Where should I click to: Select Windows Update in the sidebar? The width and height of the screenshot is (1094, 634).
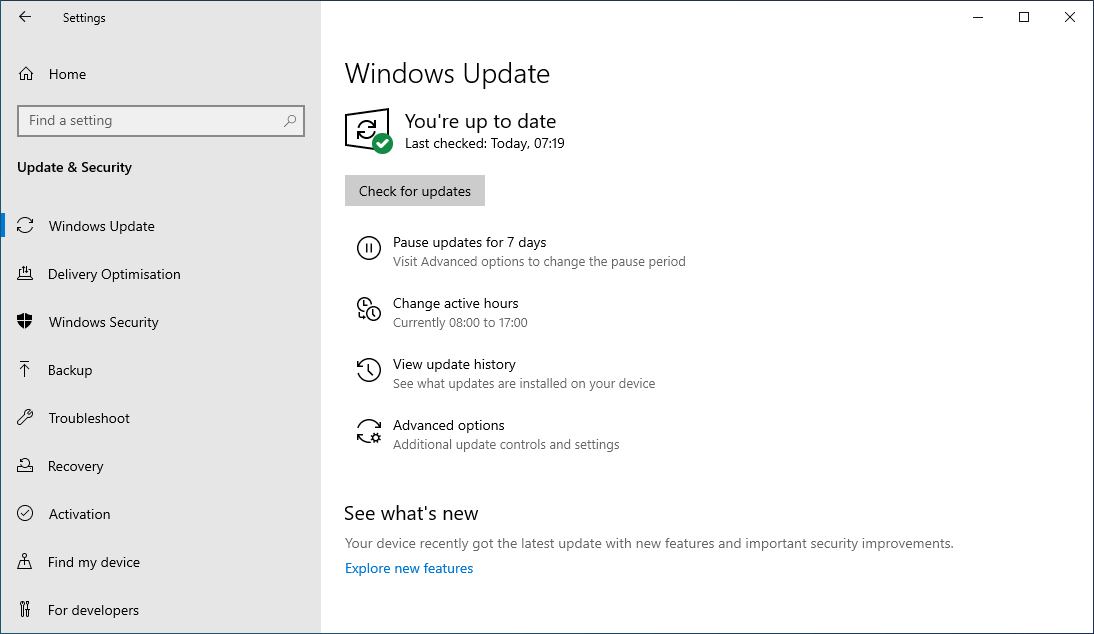(x=101, y=226)
